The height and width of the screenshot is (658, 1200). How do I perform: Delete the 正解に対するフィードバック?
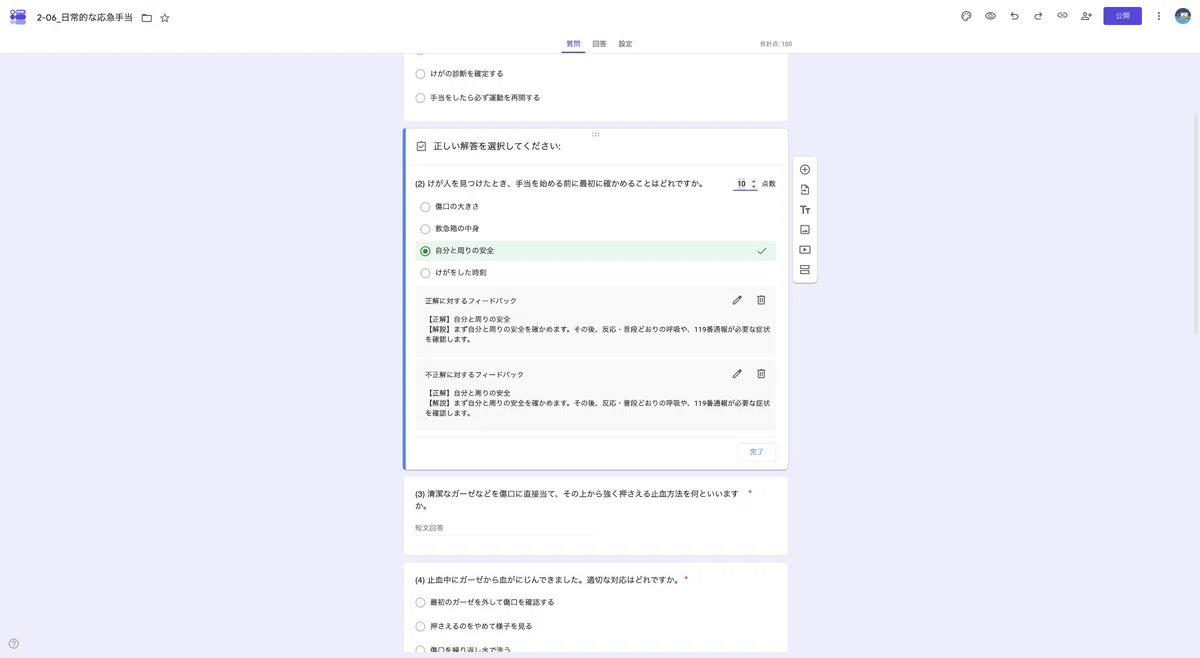pos(761,300)
